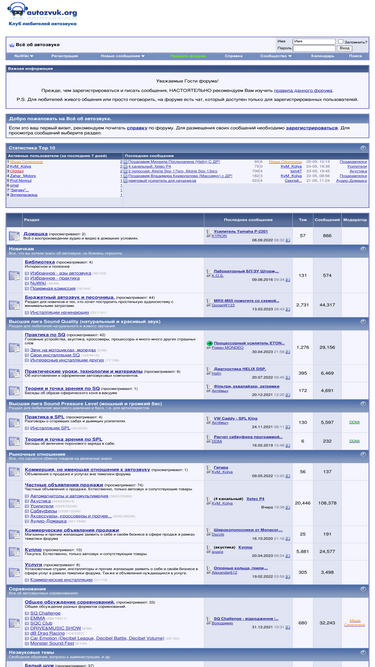Screen dimensions: 375x667
Task: Click subforum icon beside Сабвуферы
Action: (27, 511)
